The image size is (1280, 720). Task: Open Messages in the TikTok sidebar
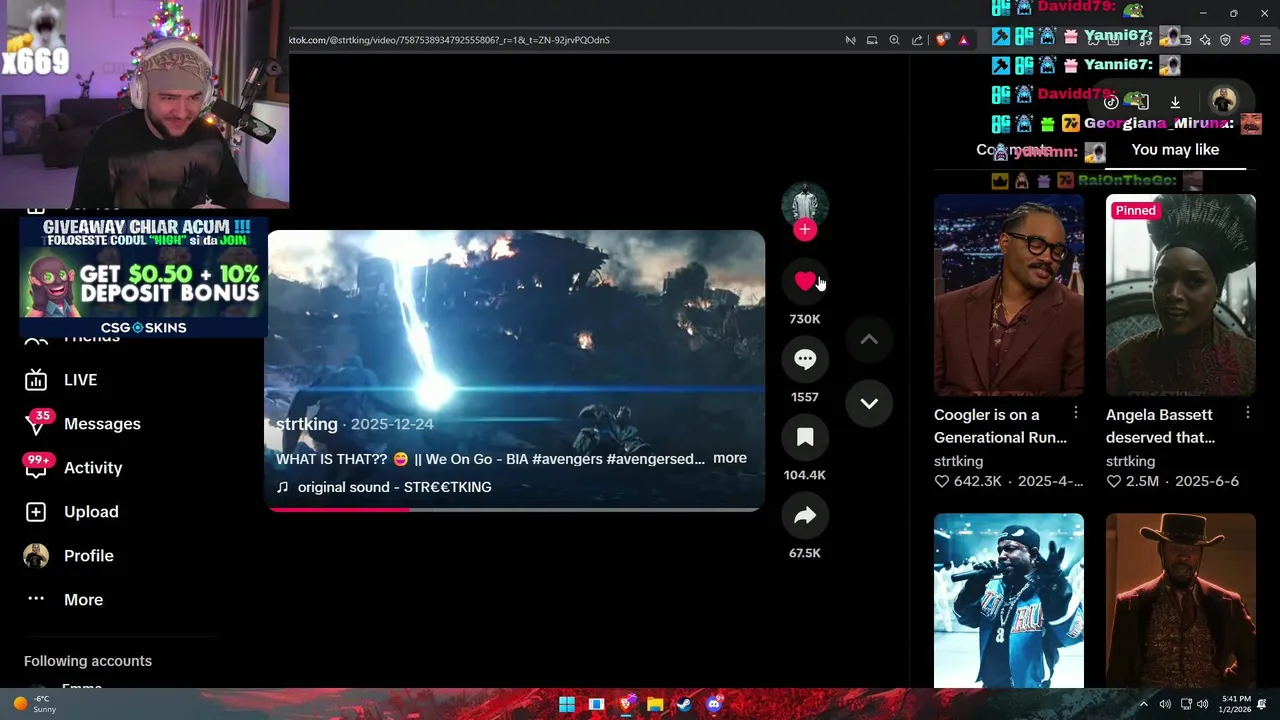coord(102,424)
